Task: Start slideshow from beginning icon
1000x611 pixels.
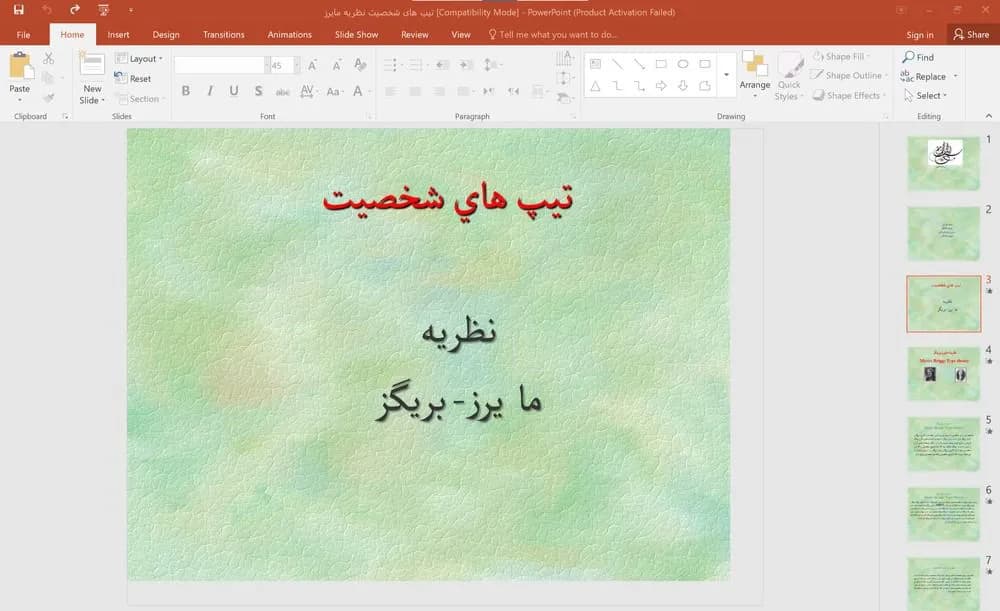Action: coord(103,10)
